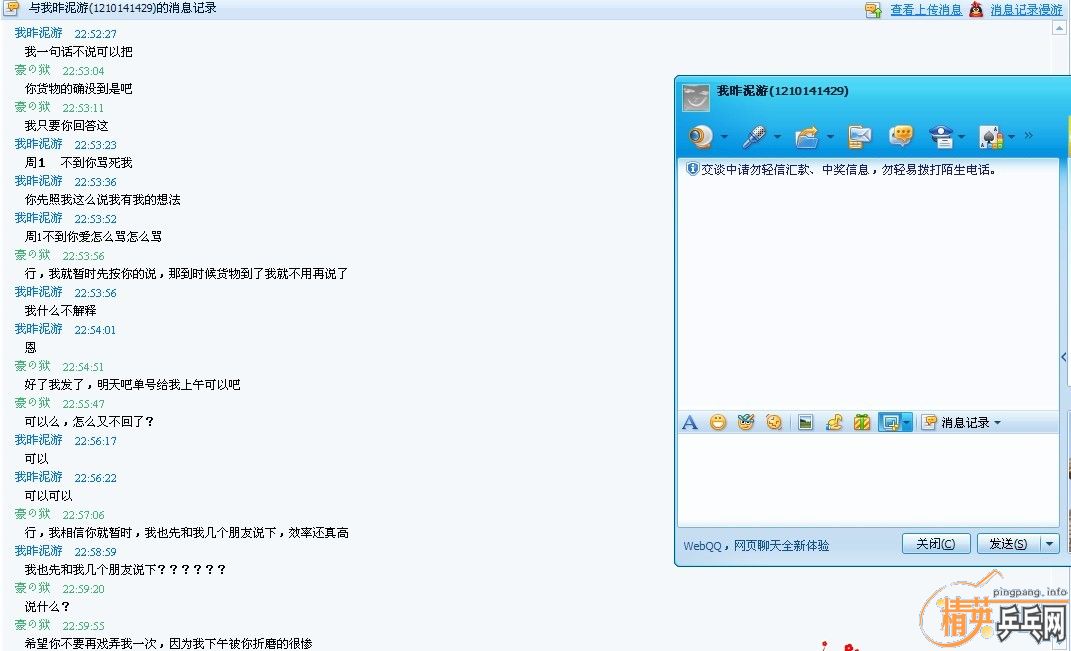Click the 发送(S) send button
Viewport: 1071px width, 651px height.
1008,544
